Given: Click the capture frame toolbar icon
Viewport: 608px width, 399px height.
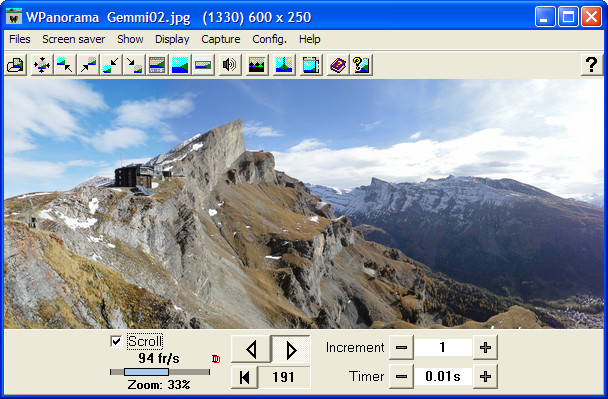Looking at the screenshot, I should coord(311,64).
